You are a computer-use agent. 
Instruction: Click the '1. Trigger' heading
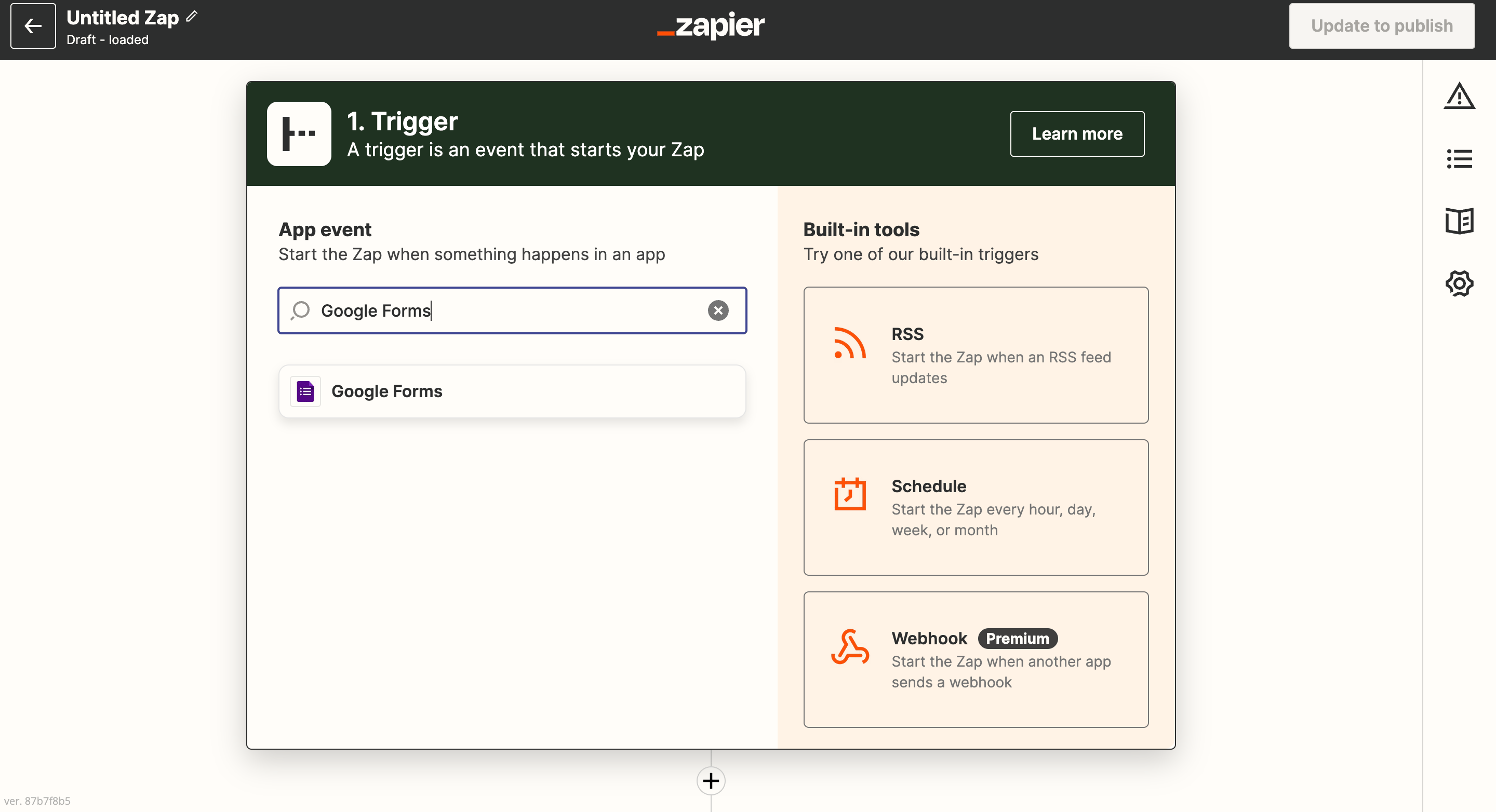403,121
